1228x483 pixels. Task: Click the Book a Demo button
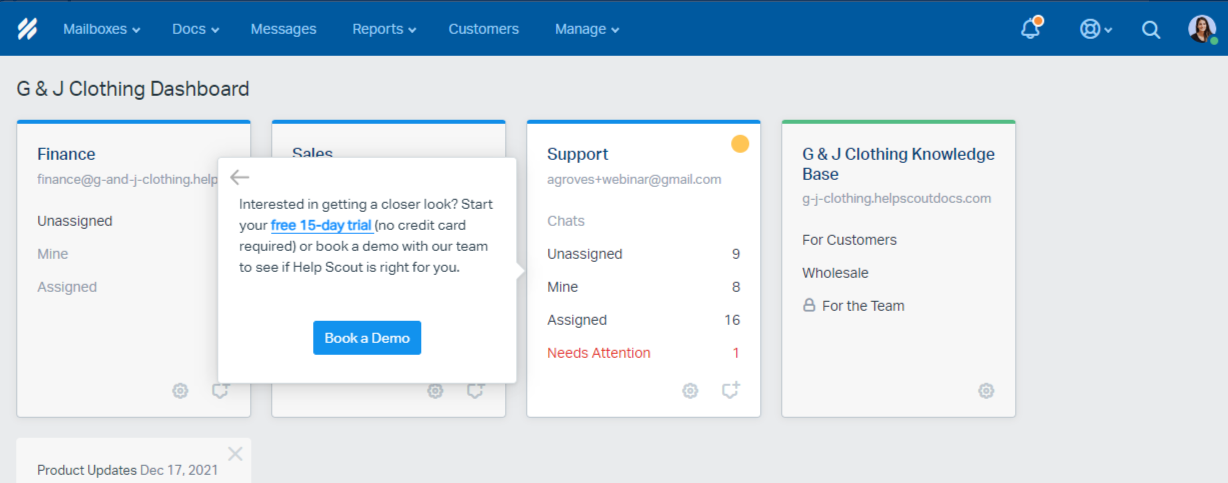tap(367, 338)
